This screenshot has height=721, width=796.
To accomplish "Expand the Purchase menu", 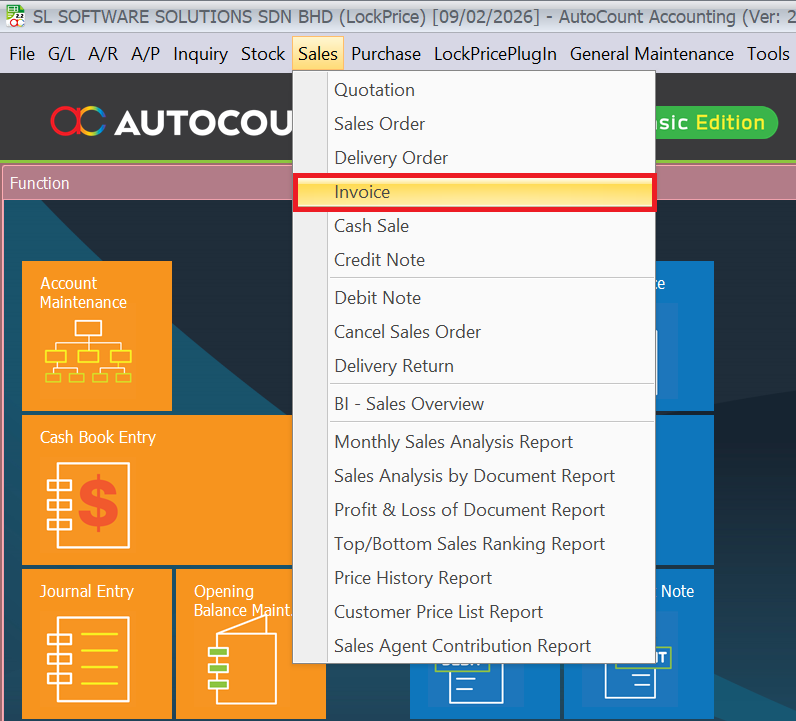I will pyautogui.click(x=386, y=54).
